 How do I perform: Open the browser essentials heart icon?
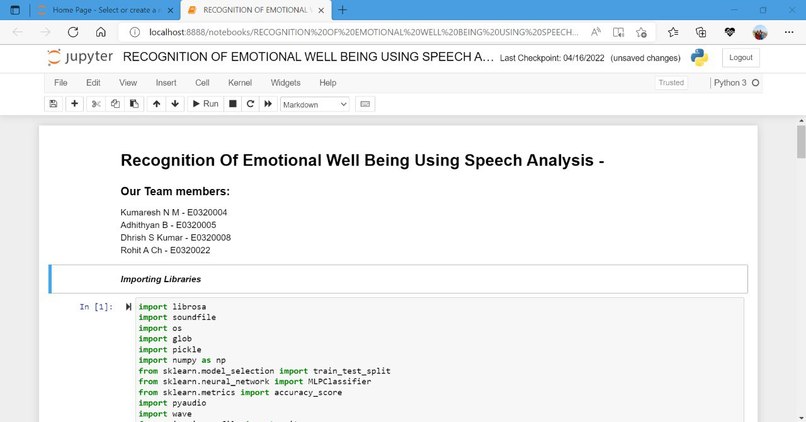(x=729, y=32)
